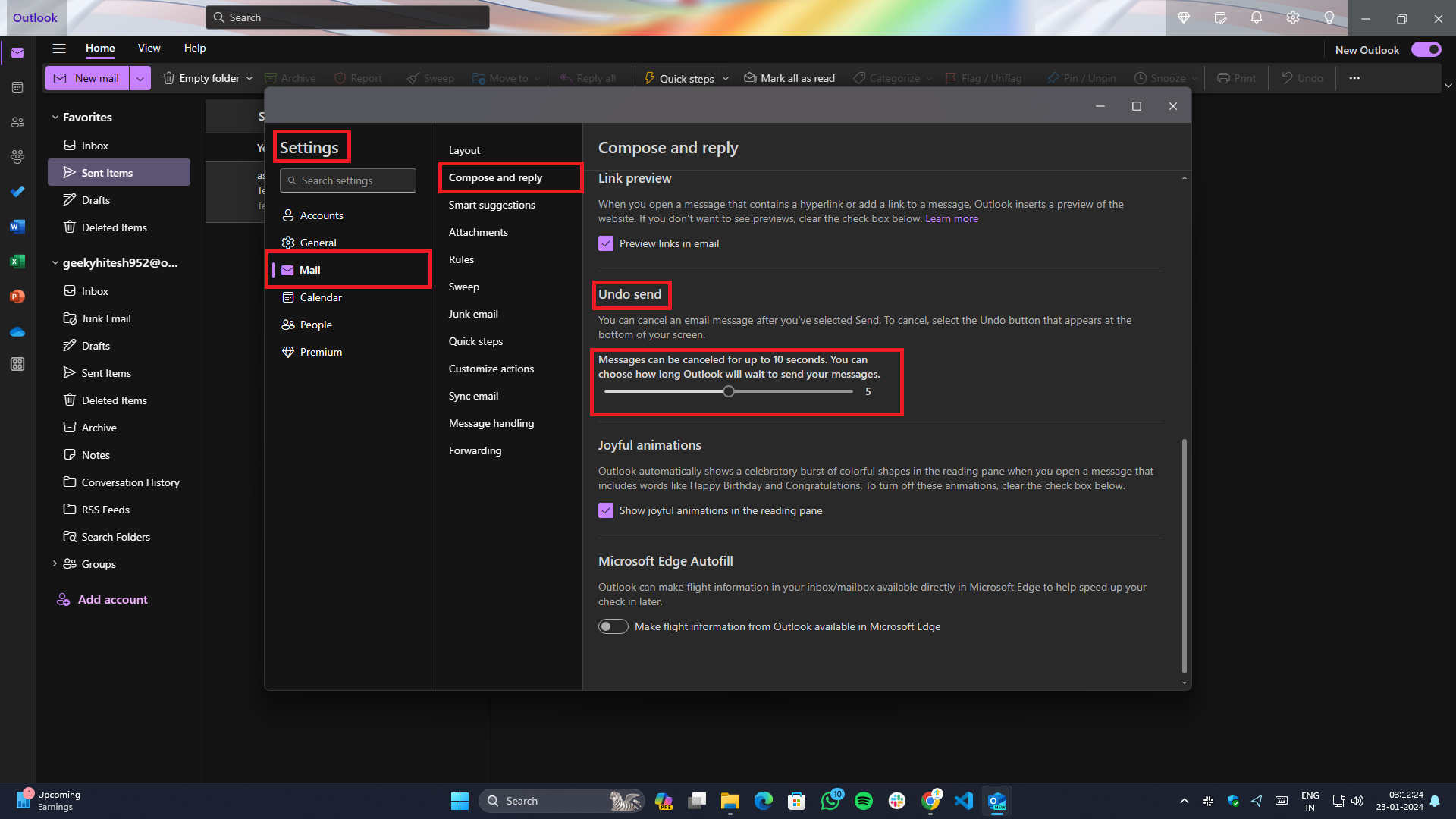The image size is (1456, 819).
Task: Launch the Word app icon in the sidebar
Action: 17,227
